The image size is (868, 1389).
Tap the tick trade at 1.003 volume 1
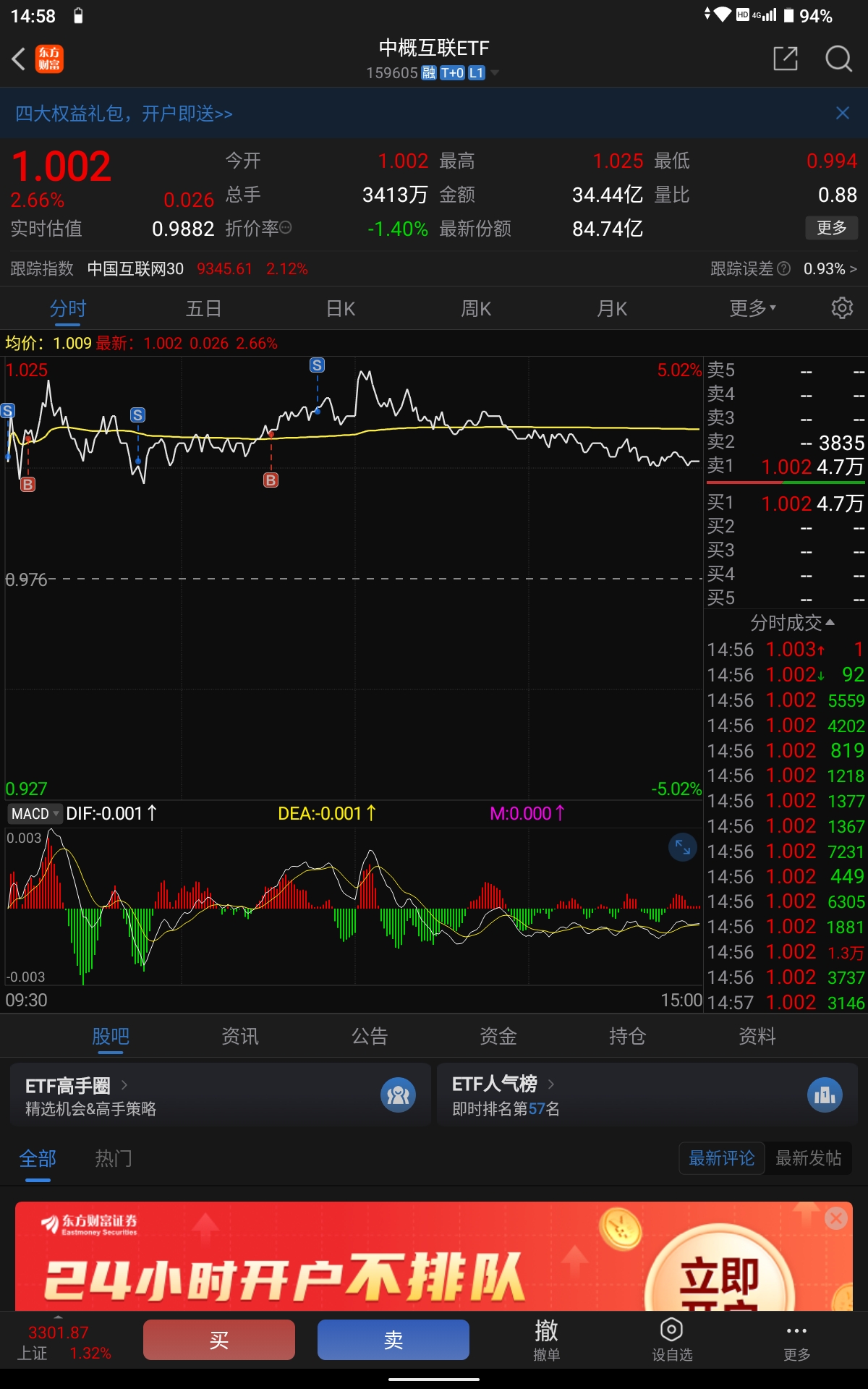pyautogui.click(x=786, y=650)
